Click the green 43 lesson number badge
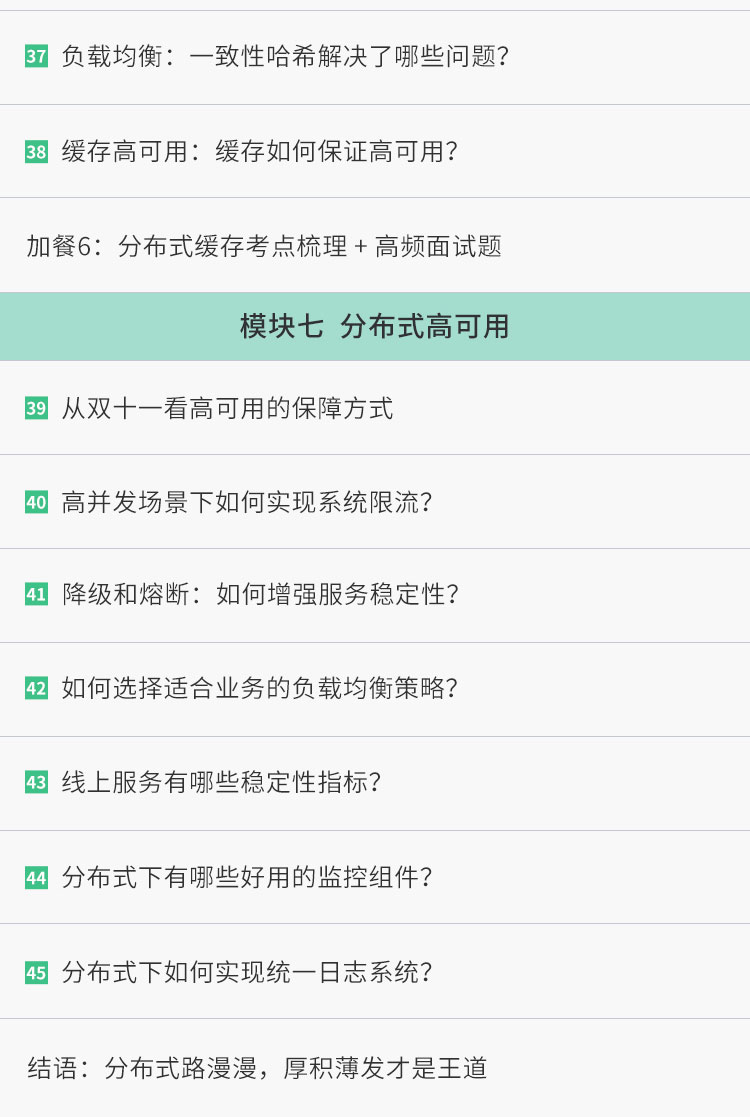Image resolution: width=750 pixels, height=1117 pixels. point(36,782)
